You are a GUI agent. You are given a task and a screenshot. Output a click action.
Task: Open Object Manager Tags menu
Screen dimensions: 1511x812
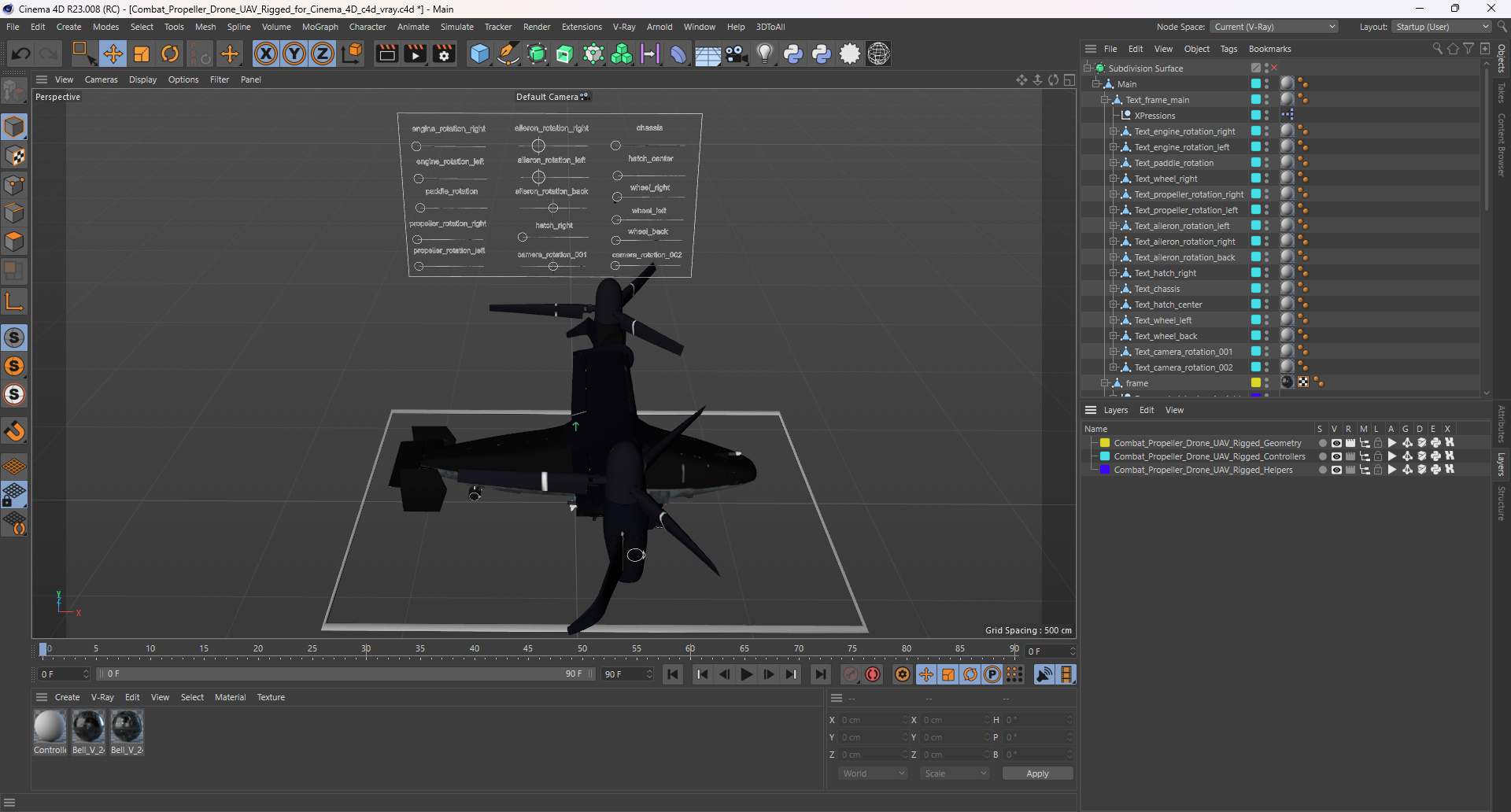click(x=1228, y=49)
